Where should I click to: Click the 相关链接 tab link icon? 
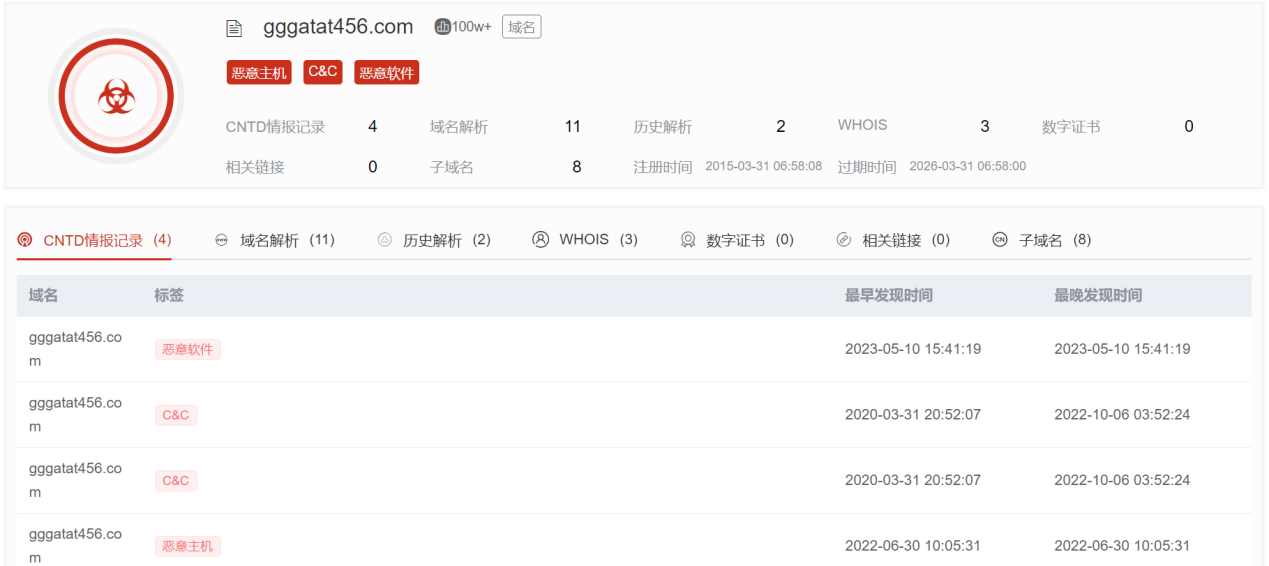(x=844, y=240)
